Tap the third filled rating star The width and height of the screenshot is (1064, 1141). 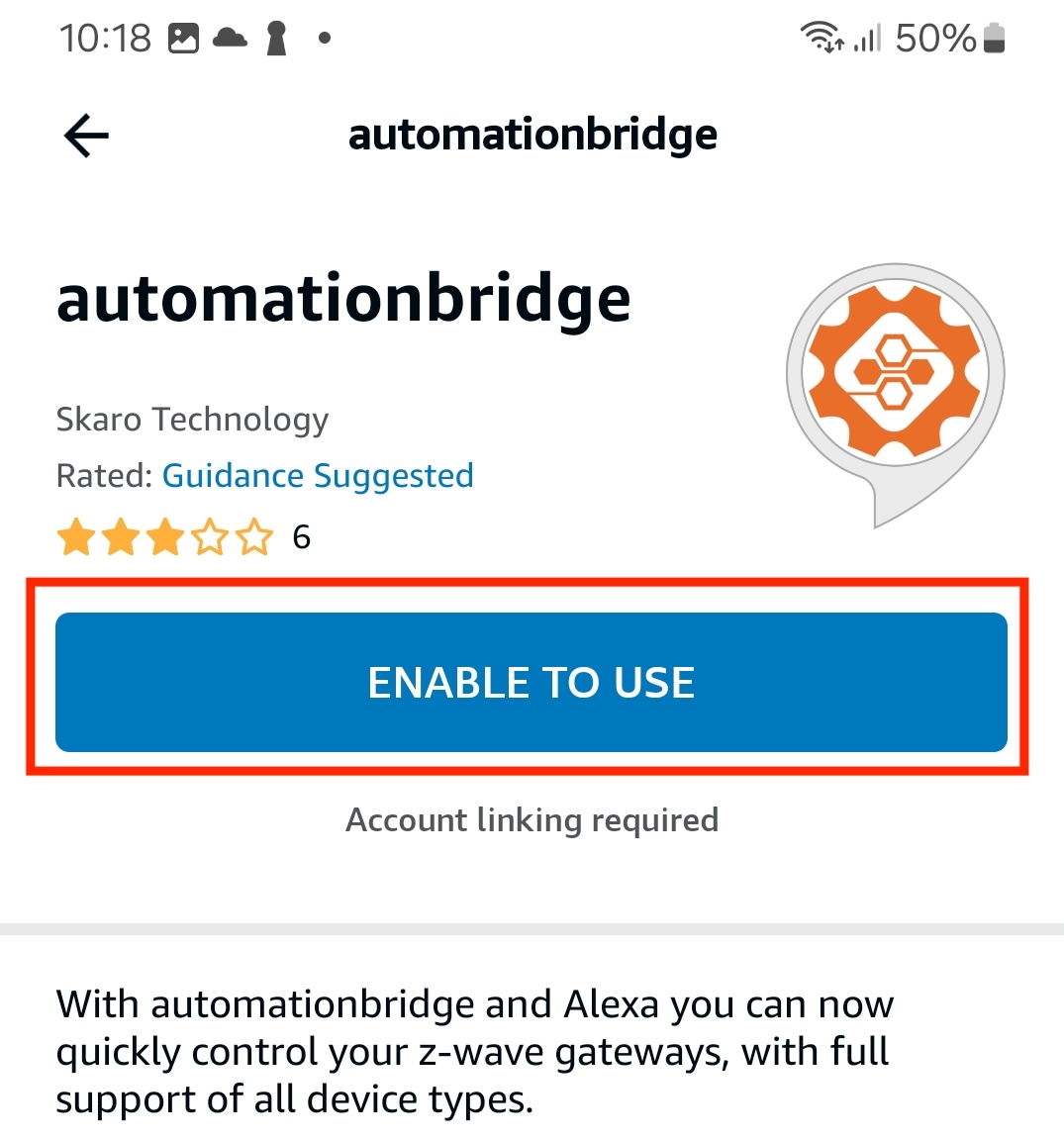[x=165, y=538]
